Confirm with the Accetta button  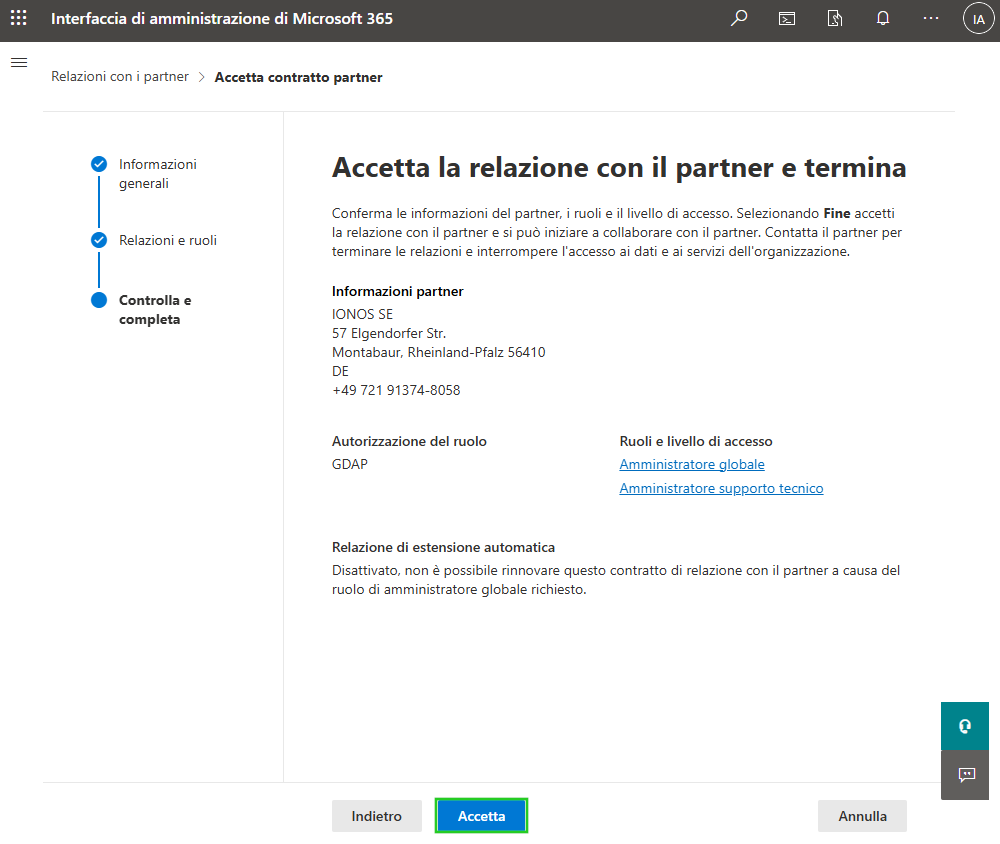[x=482, y=816]
